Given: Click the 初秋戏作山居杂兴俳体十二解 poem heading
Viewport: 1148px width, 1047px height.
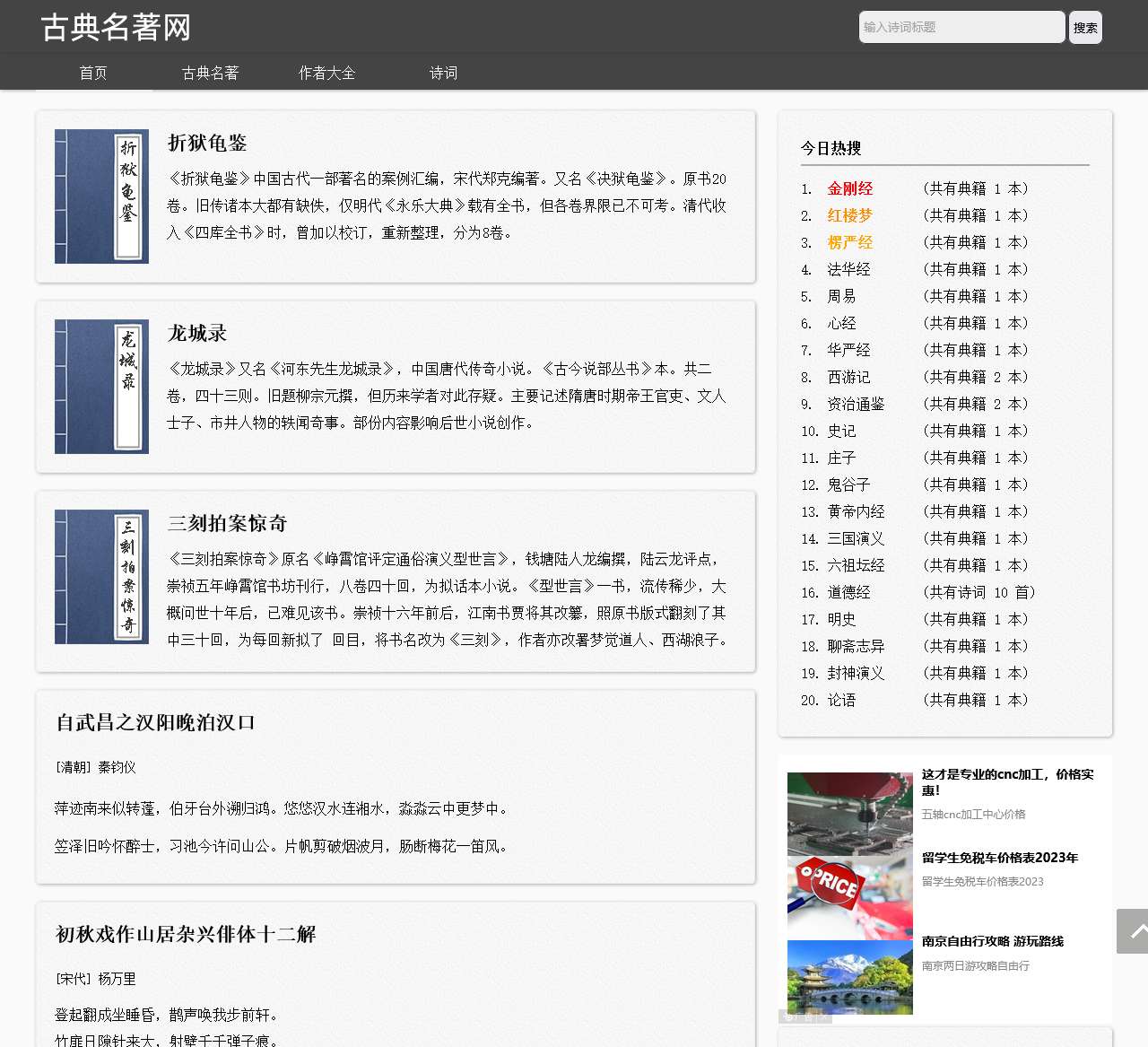Looking at the screenshot, I should point(186,934).
